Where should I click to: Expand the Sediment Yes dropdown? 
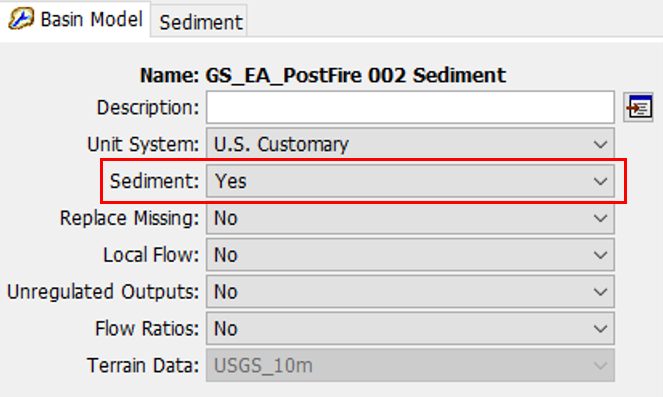coord(410,181)
